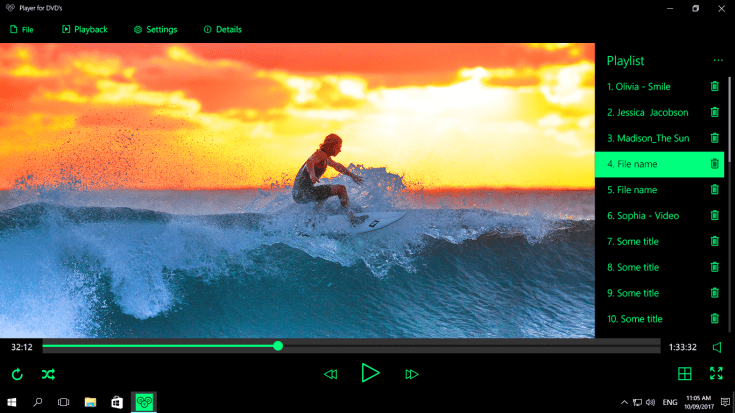
Task: Open the Details menu
Action: (222, 29)
